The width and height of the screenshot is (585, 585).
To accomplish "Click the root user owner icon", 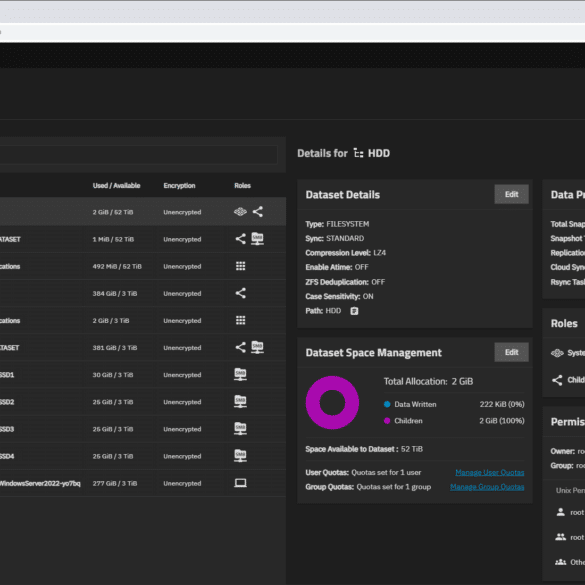I will 560,512.
